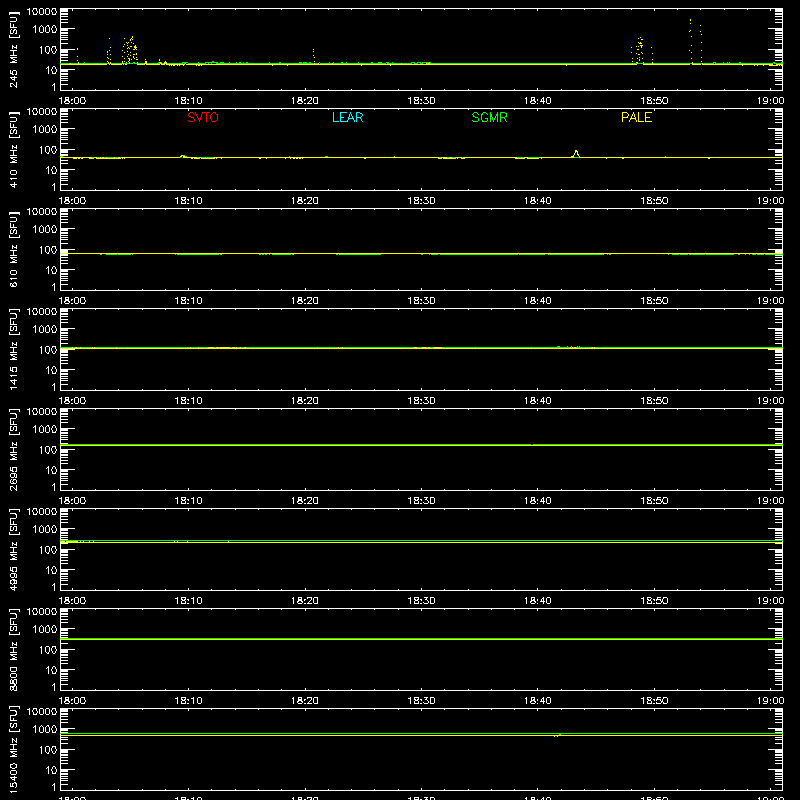Click the 100 tick label on the 410 MHz axis
This screenshot has height=800, width=800.
(48, 150)
